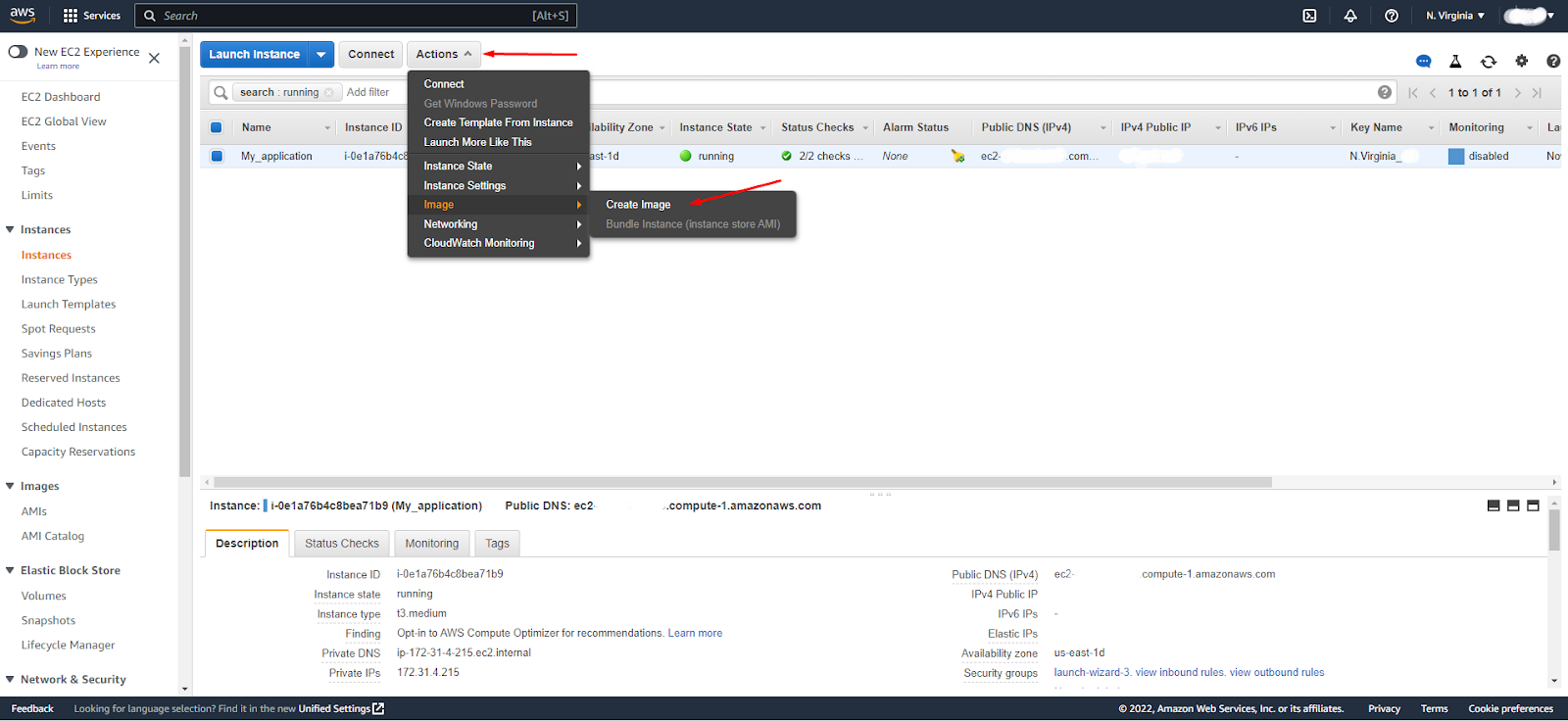The width and height of the screenshot is (1568, 721).
Task: Click the Connect button in the toolbar
Action: click(371, 55)
